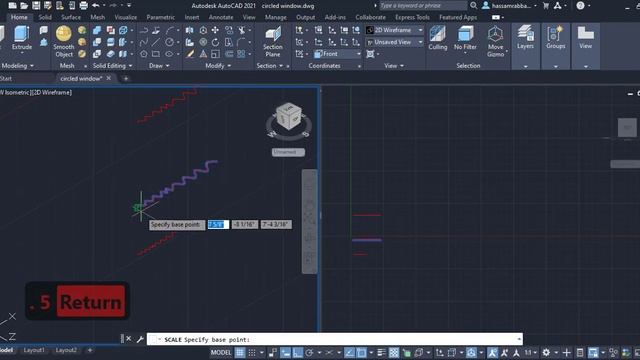The width and height of the screenshot is (640, 360).
Task: Open a new drawing tab with plus
Action: (x=126, y=78)
